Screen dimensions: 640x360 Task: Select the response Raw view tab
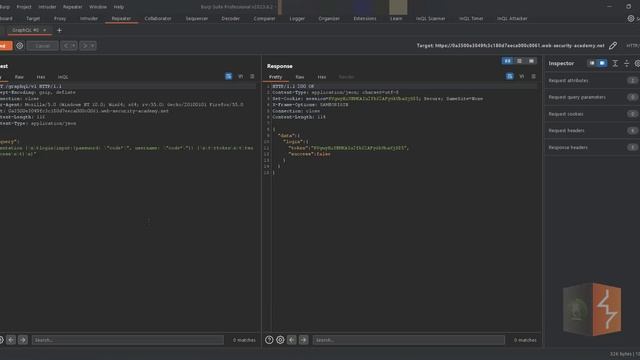click(x=300, y=77)
